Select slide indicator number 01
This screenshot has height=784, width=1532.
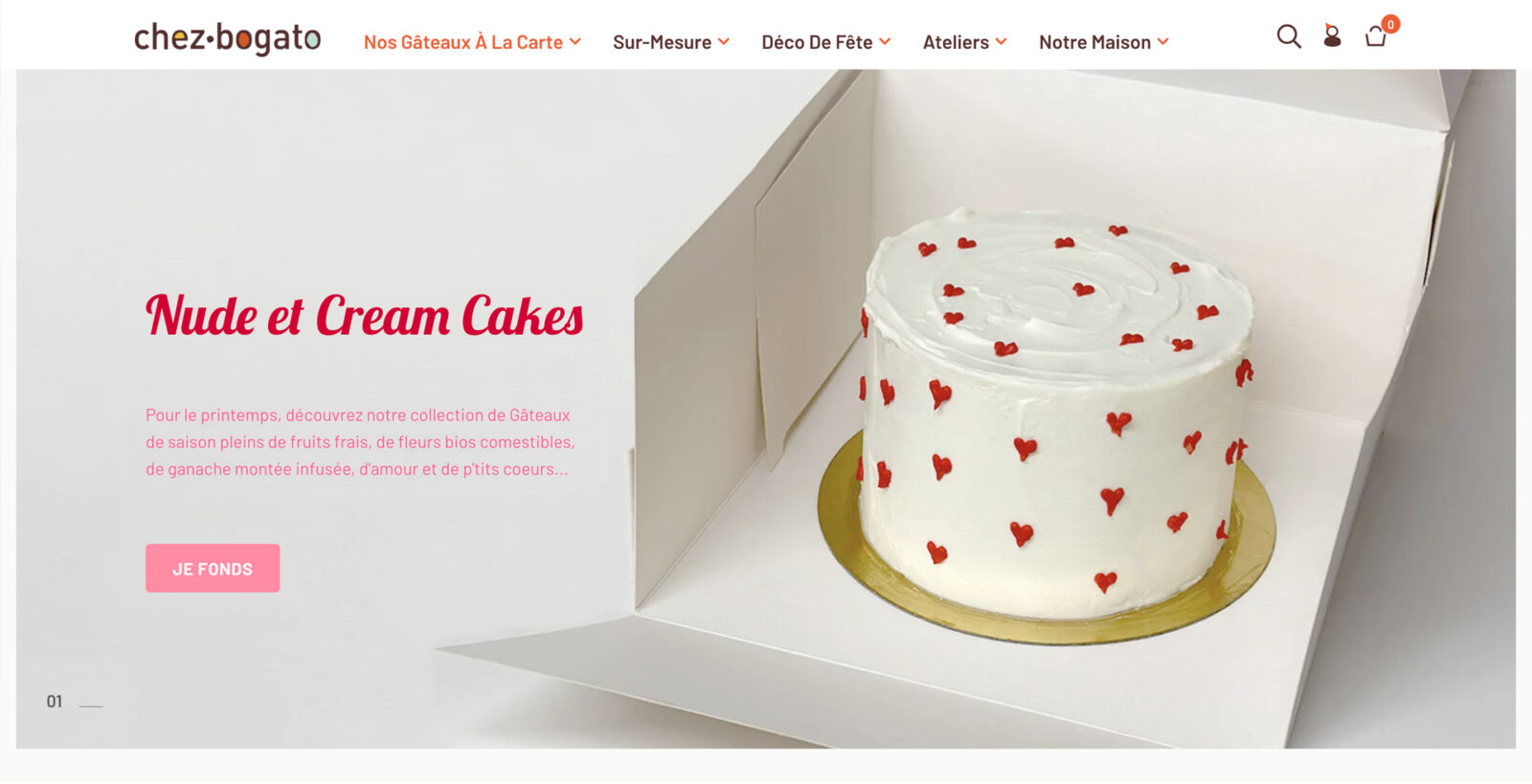click(x=55, y=702)
